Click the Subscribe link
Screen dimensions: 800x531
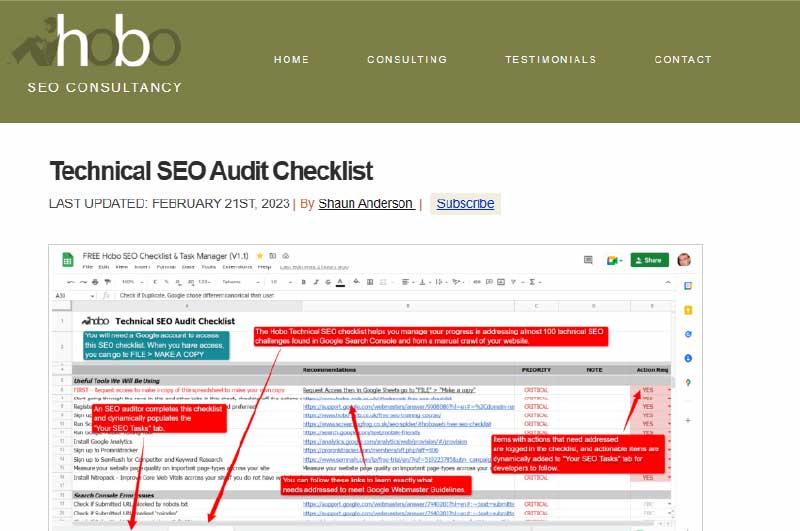[465, 204]
